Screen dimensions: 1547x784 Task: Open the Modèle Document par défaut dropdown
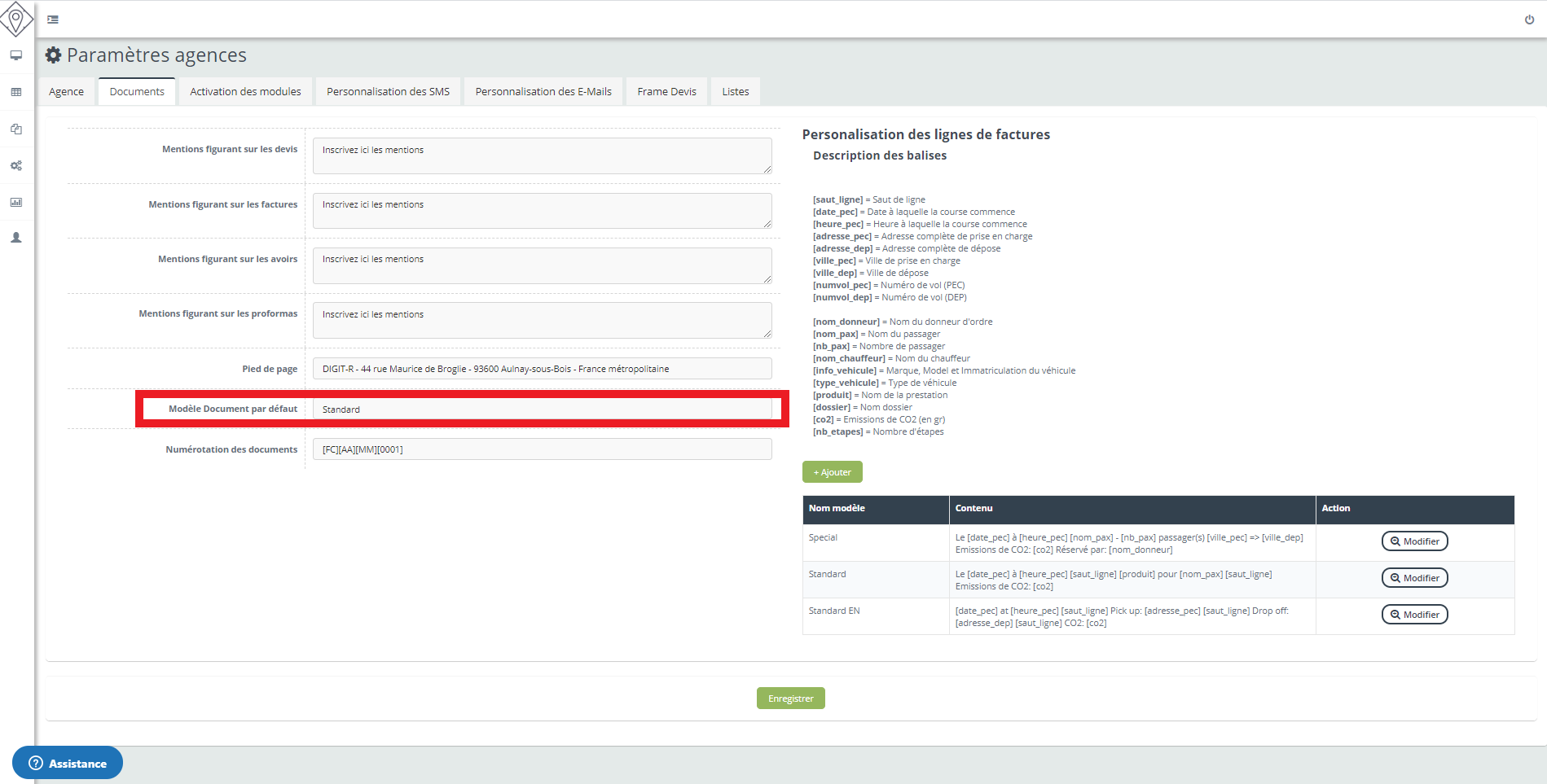coord(542,410)
